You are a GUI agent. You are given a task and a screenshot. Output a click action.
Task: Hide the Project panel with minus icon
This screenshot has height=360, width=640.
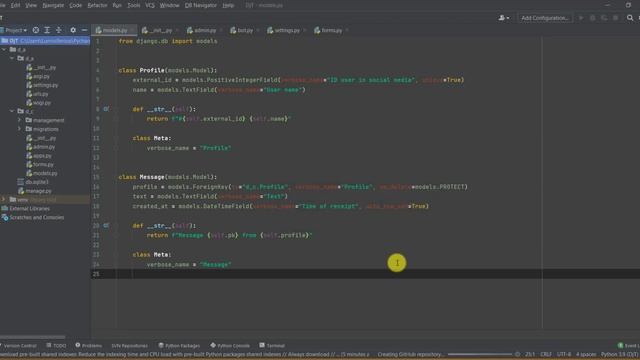tap(84, 30)
